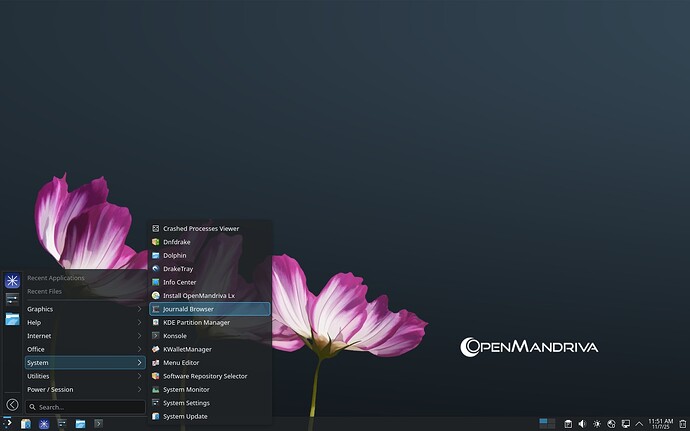
Task: Expand the Graphics category submenu
Action: click(x=85, y=309)
